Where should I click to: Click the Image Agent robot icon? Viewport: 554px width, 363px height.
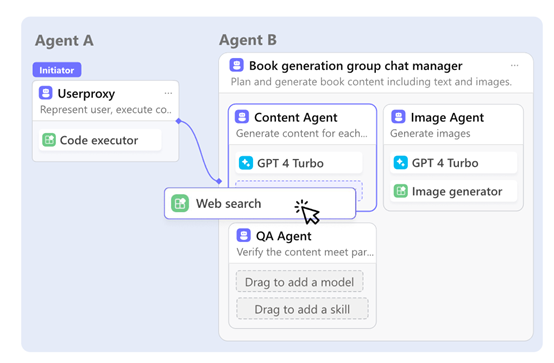click(x=398, y=117)
